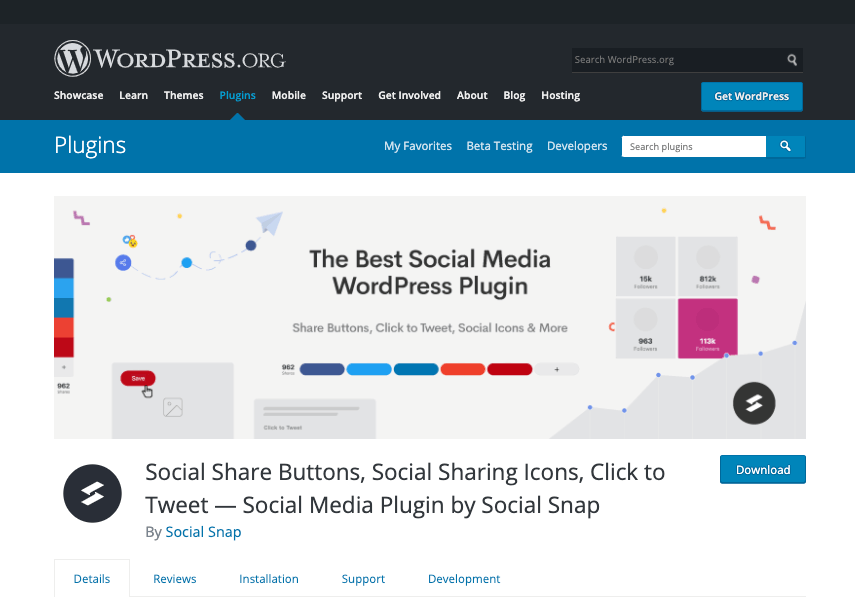Go to the Learn menu item
Image resolution: width=855 pixels, height=613 pixels.
coord(134,95)
